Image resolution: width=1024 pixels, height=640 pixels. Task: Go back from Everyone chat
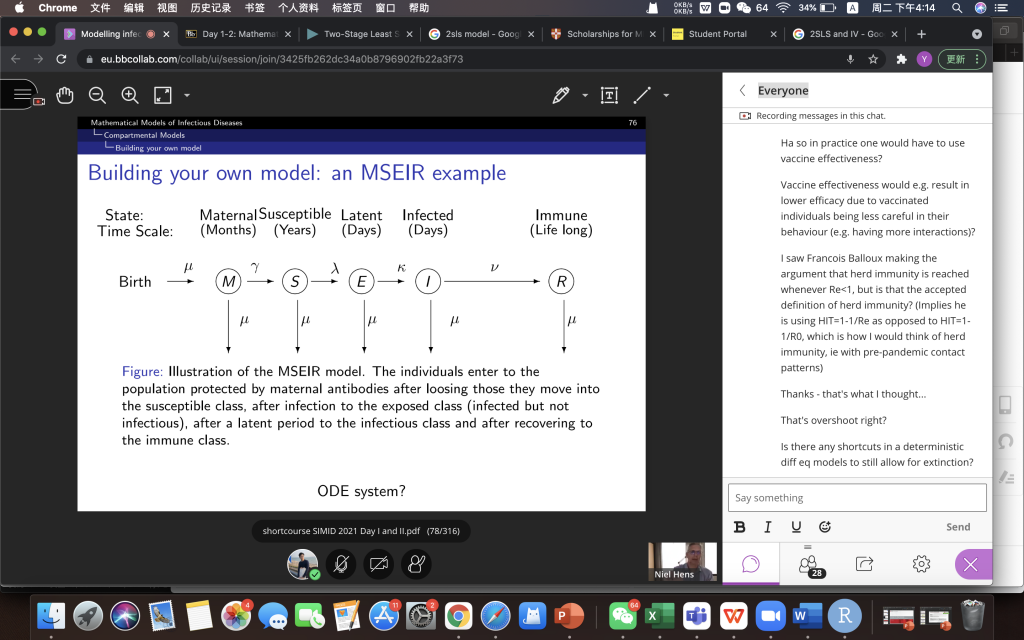click(x=743, y=91)
